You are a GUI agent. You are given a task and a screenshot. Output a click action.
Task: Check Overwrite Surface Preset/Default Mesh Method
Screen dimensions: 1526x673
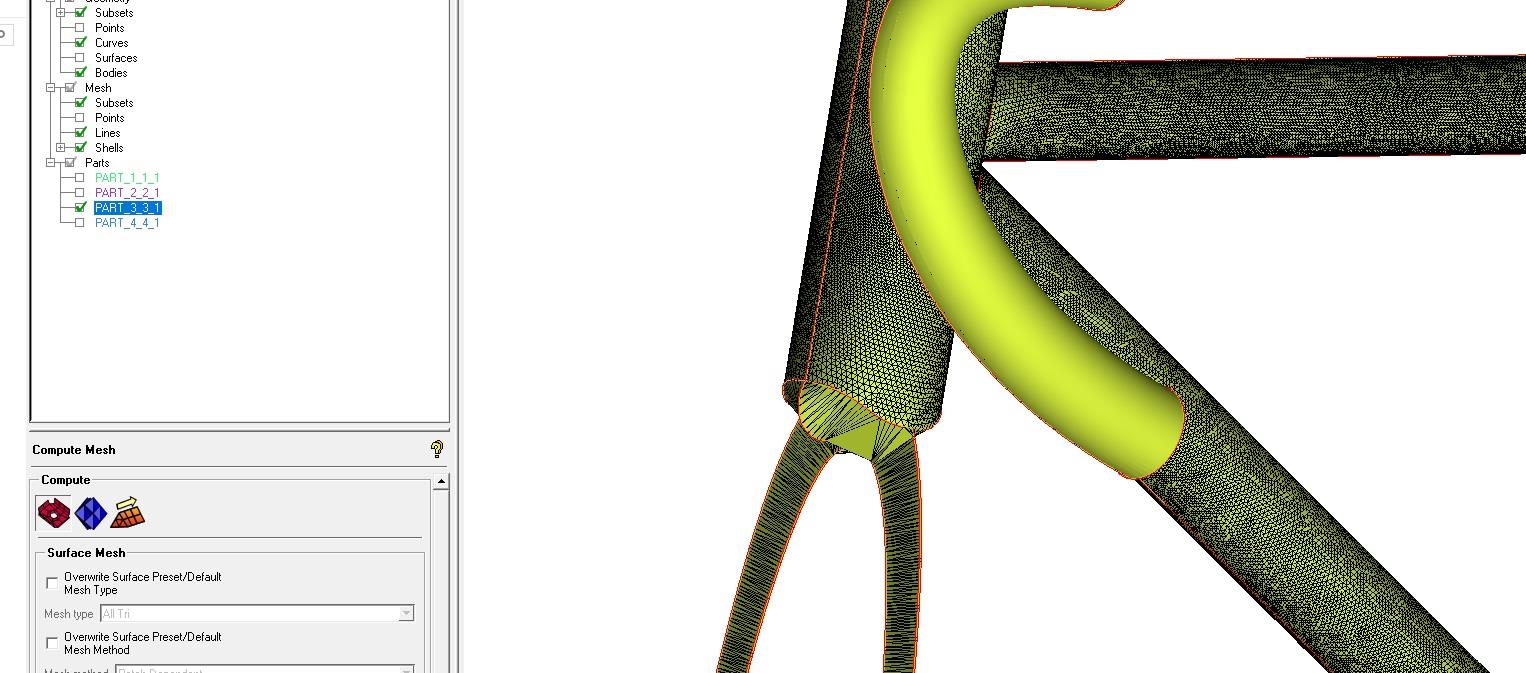coord(53,642)
